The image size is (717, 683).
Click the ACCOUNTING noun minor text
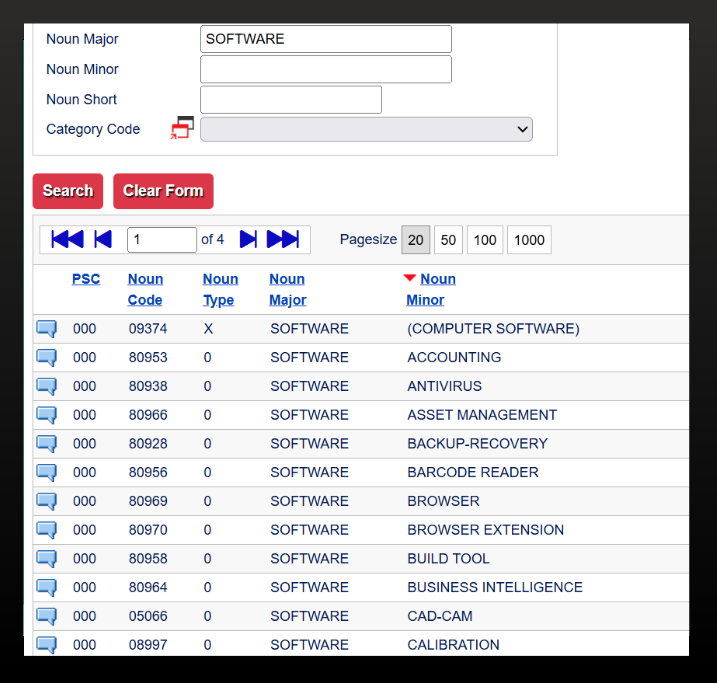click(x=454, y=358)
